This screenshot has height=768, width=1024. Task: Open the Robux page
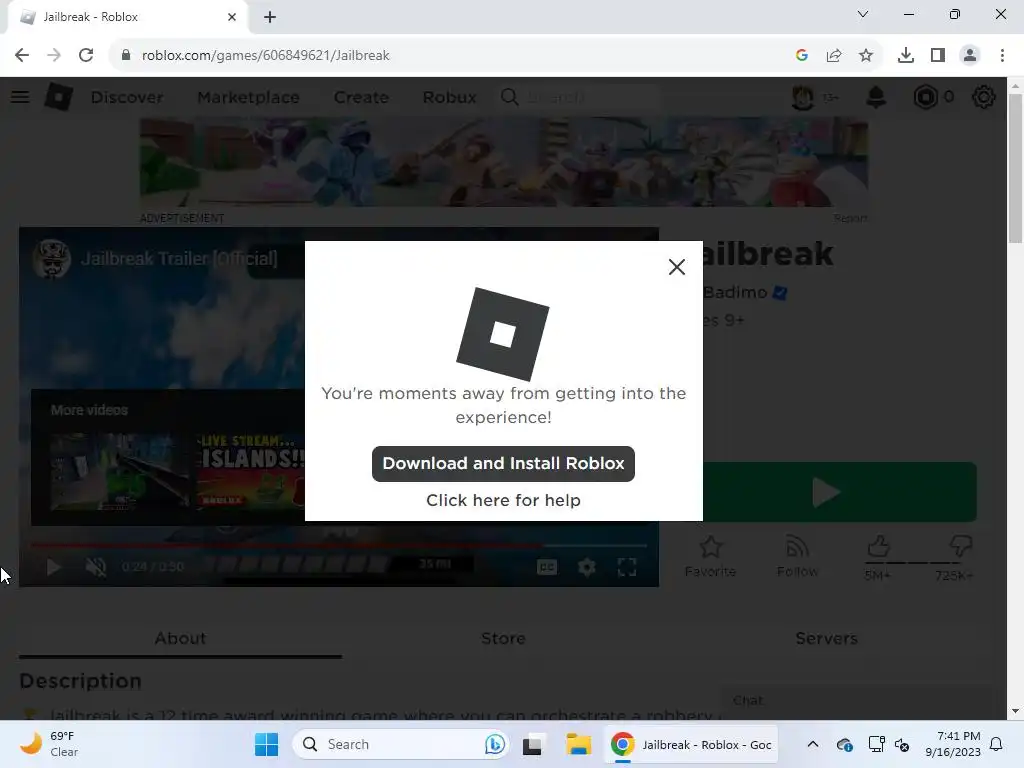pos(449,97)
